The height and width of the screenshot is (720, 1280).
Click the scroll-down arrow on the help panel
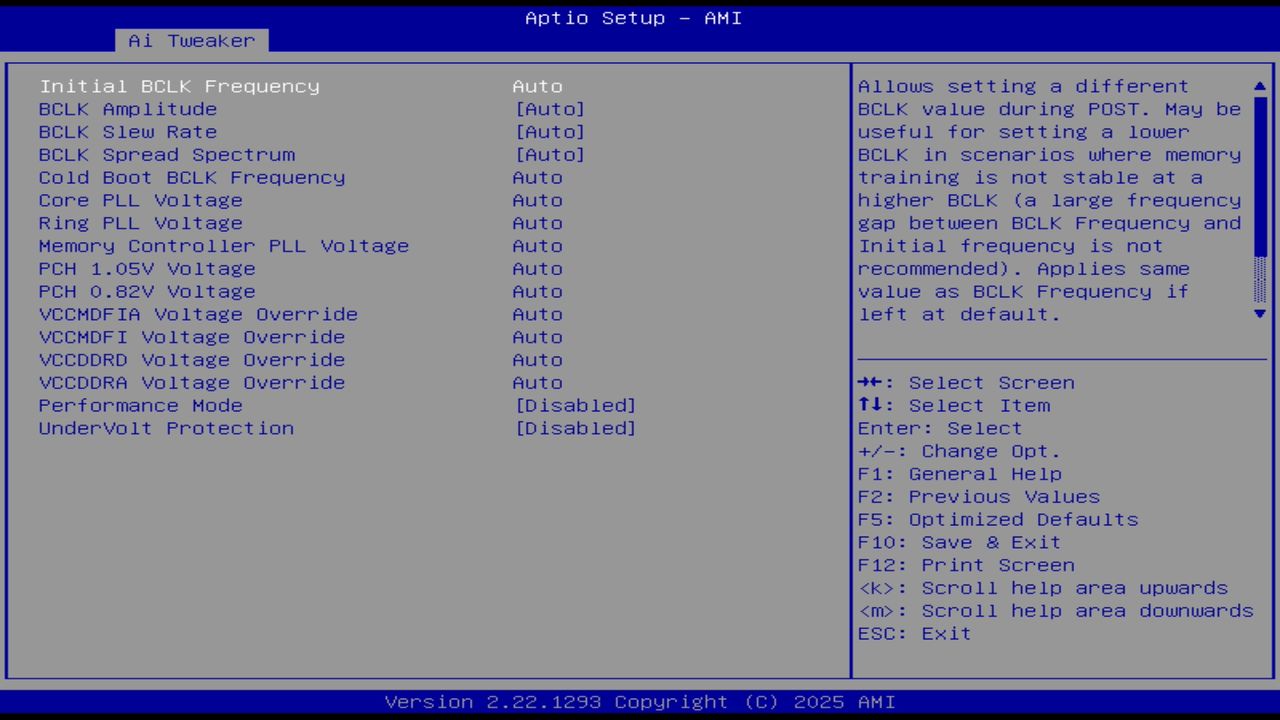click(x=1259, y=313)
